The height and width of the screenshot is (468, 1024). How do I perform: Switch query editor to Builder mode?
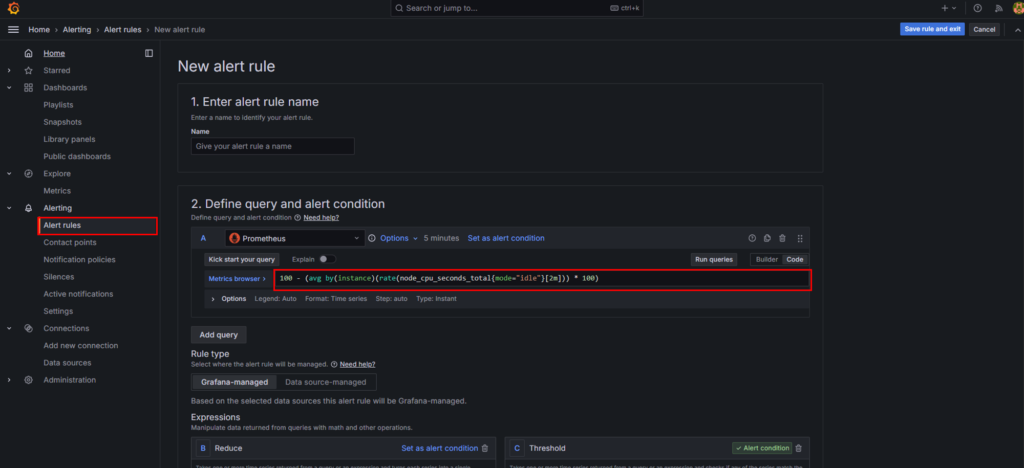(766, 259)
